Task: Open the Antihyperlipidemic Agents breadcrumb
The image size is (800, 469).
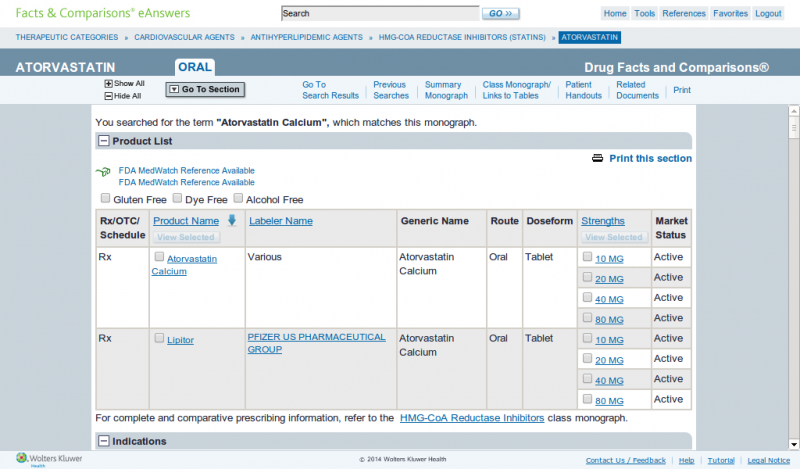Action: (306, 37)
